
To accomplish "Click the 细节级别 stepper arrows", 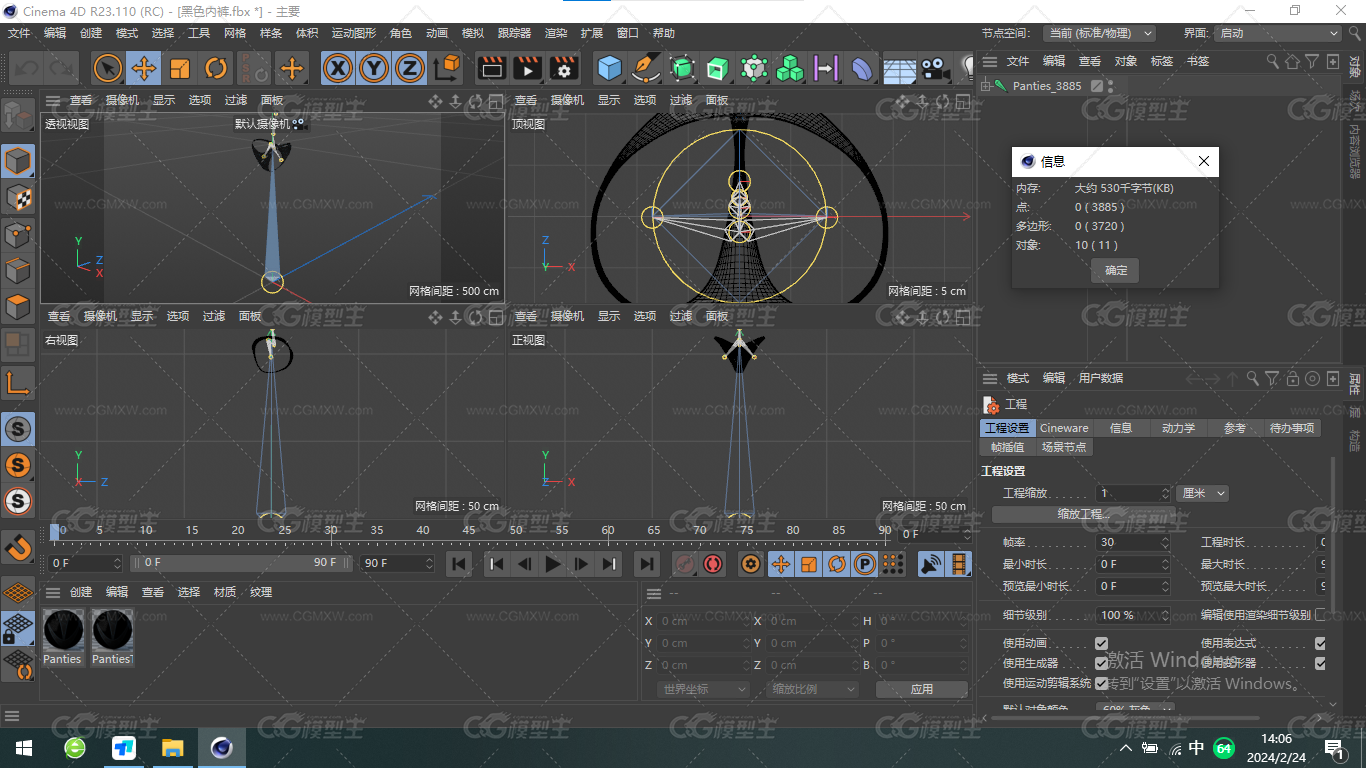I will pos(1165,615).
